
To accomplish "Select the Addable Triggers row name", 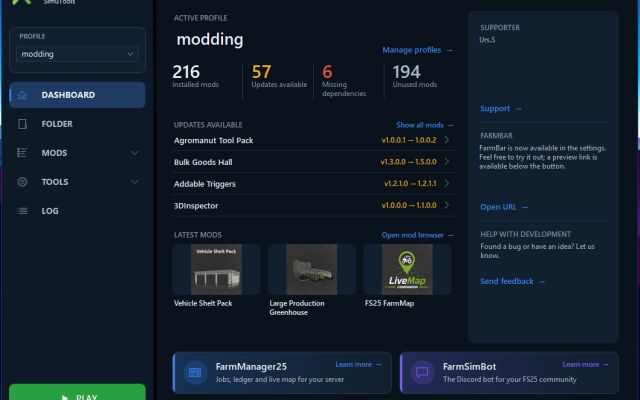I will [204, 184].
